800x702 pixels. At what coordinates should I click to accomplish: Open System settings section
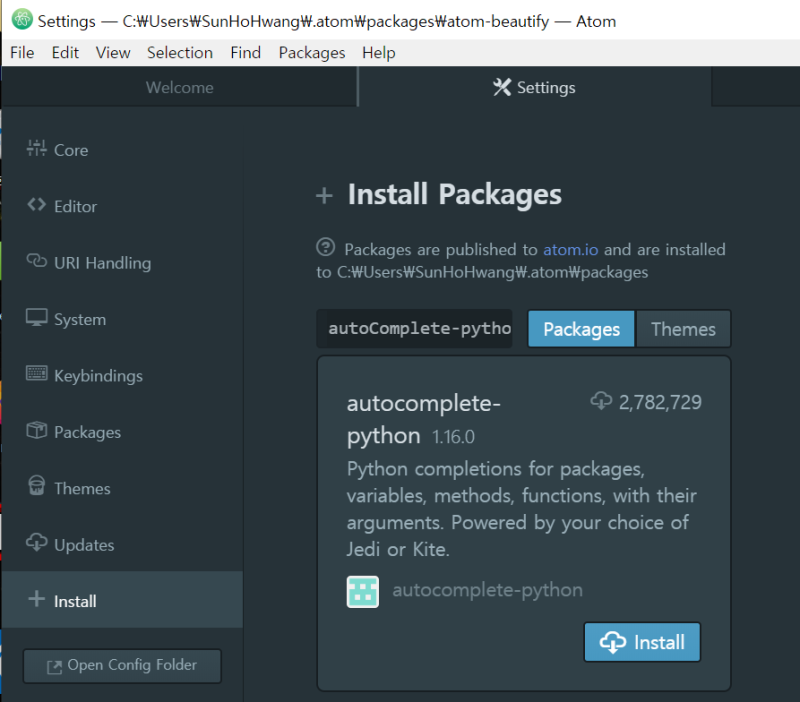(122, 319)
